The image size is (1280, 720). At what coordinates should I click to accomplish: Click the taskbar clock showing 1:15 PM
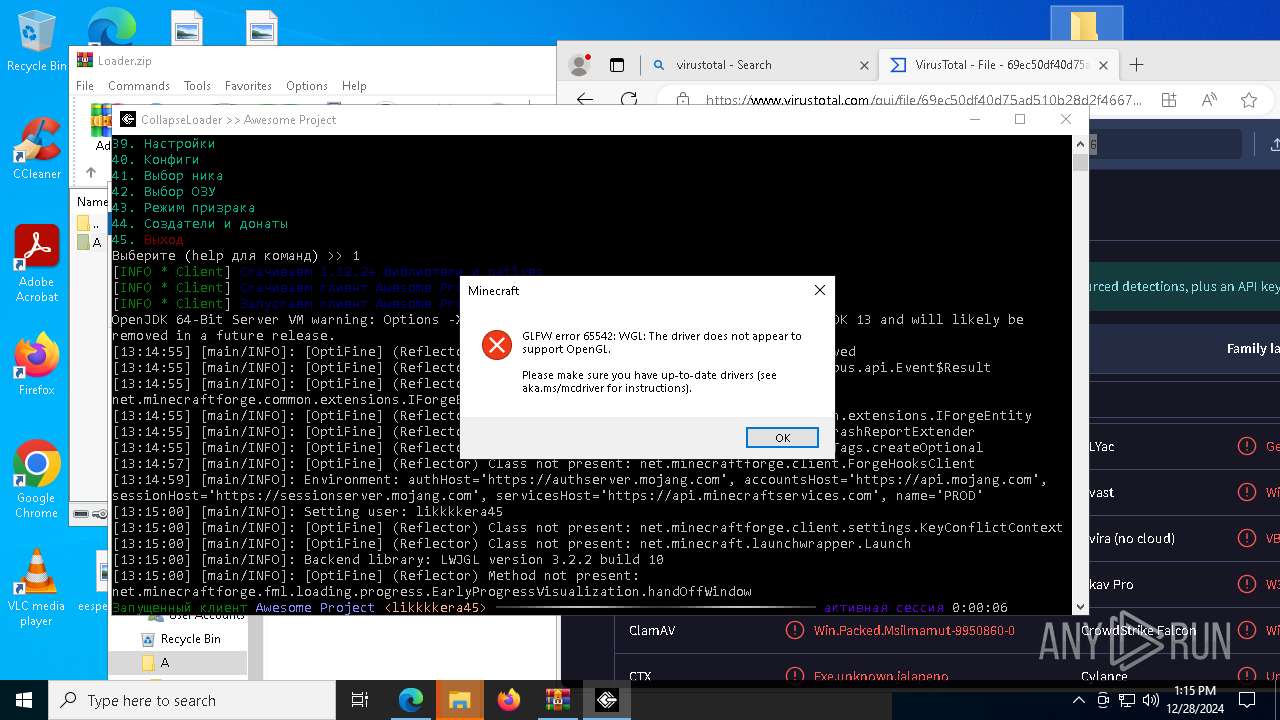pos(1194,700)
